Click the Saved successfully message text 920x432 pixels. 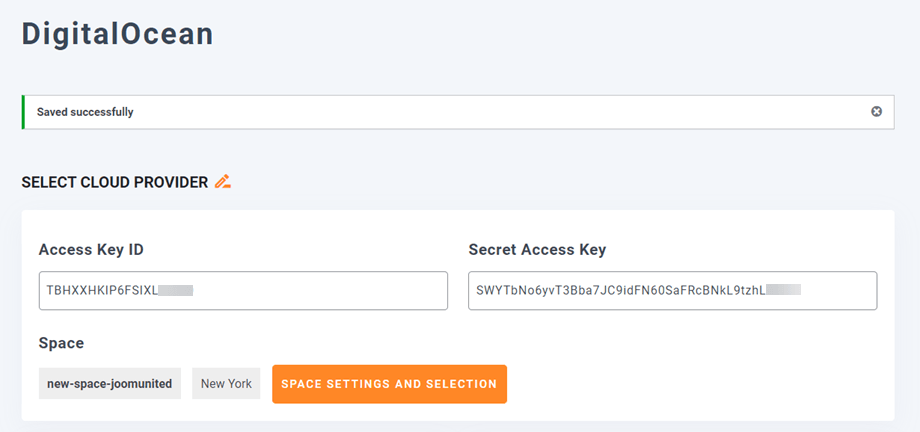coord(85,112)
